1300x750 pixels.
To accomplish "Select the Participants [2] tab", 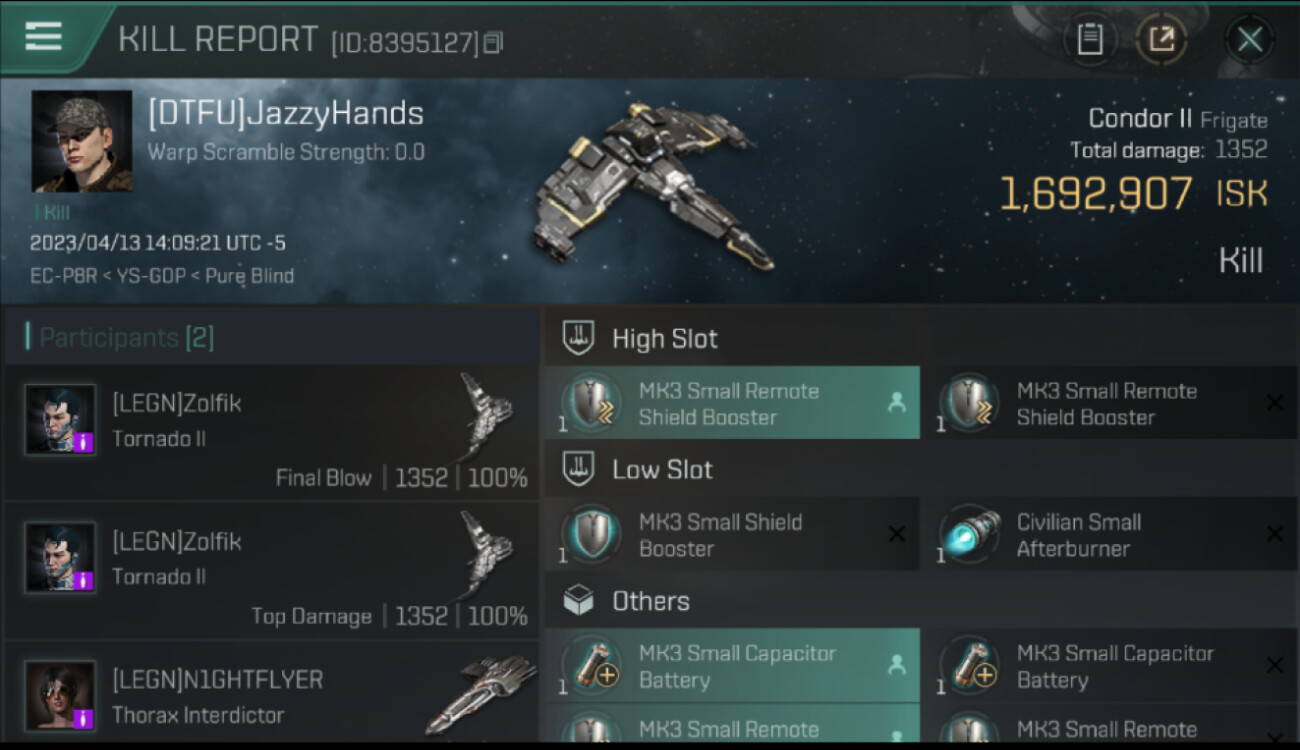I will (x=120, y=337).
